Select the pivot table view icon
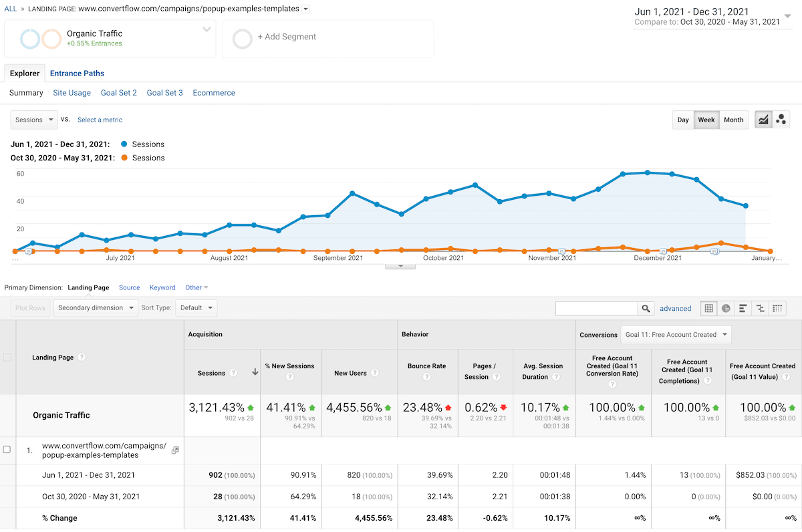Viewport: 802px width, 532px height. click(777, 308)
